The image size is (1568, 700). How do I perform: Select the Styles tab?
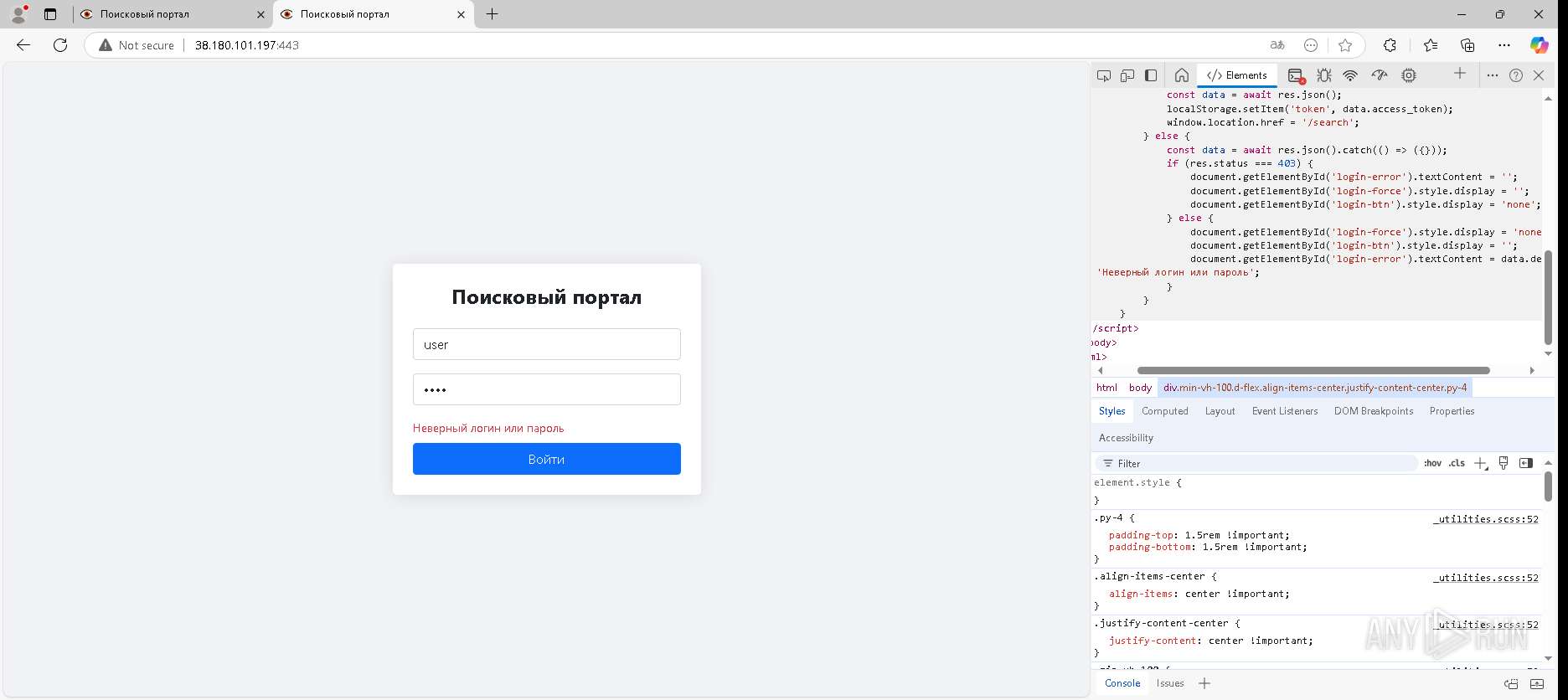coord(1112,411)
